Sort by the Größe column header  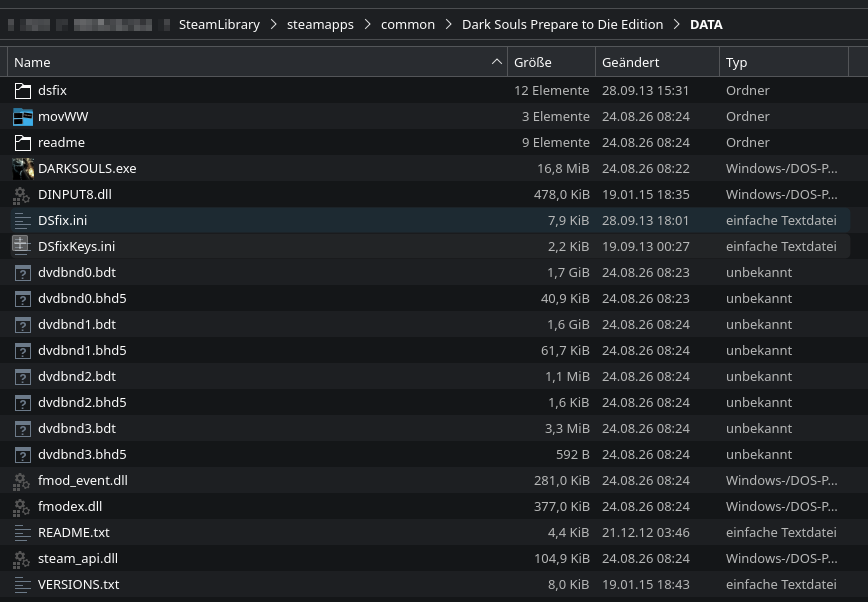pyautogui.click(x=551, y=62)
